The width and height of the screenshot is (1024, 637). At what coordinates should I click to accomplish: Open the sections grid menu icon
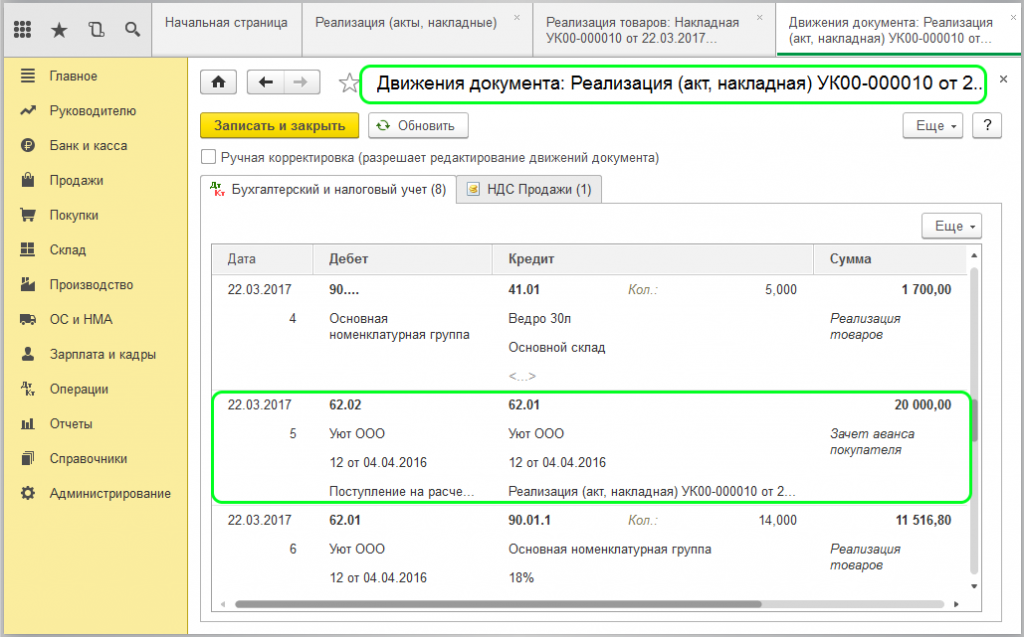tap(22, 30)
